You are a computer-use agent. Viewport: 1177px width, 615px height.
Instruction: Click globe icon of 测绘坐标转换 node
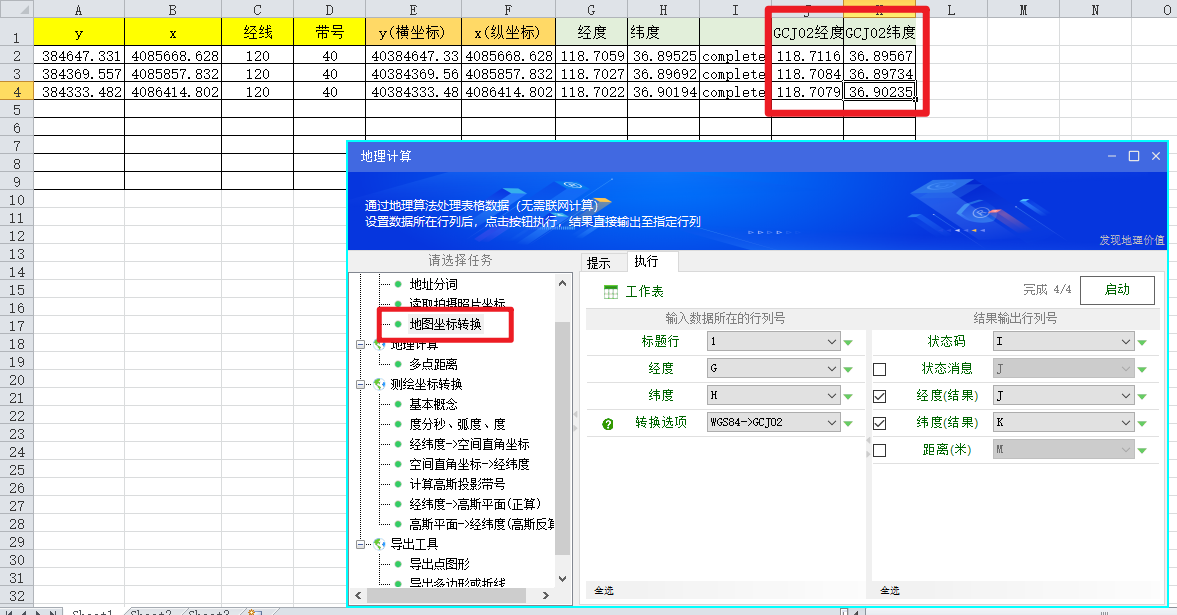point(380,384)
